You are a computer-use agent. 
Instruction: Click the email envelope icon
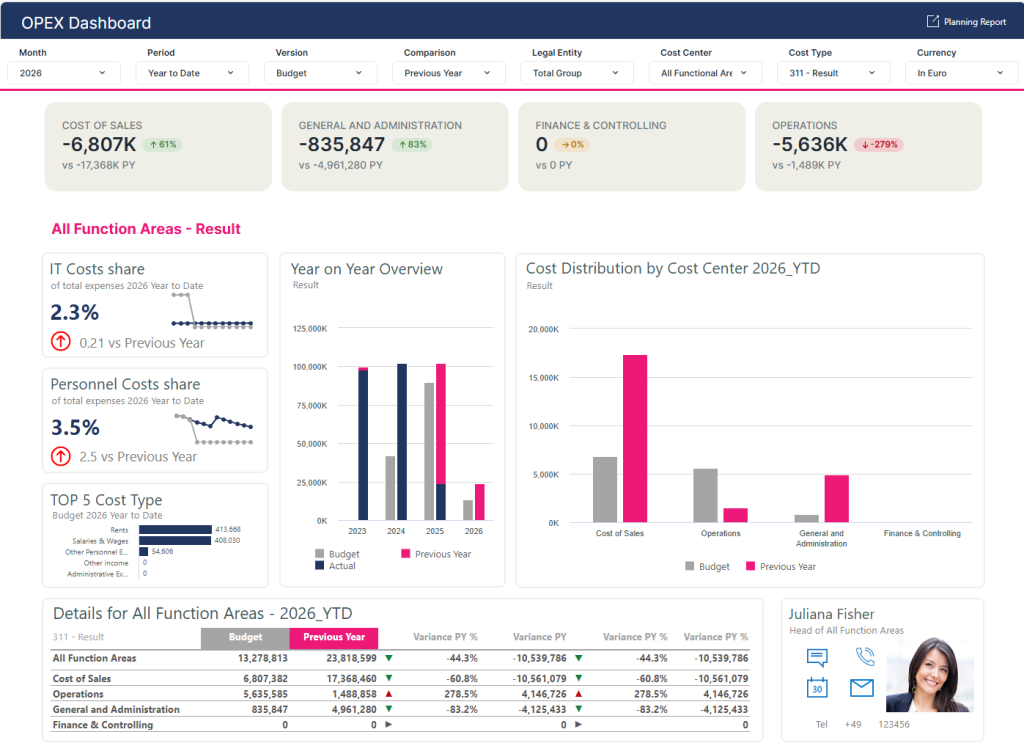[x=862, y=688]
